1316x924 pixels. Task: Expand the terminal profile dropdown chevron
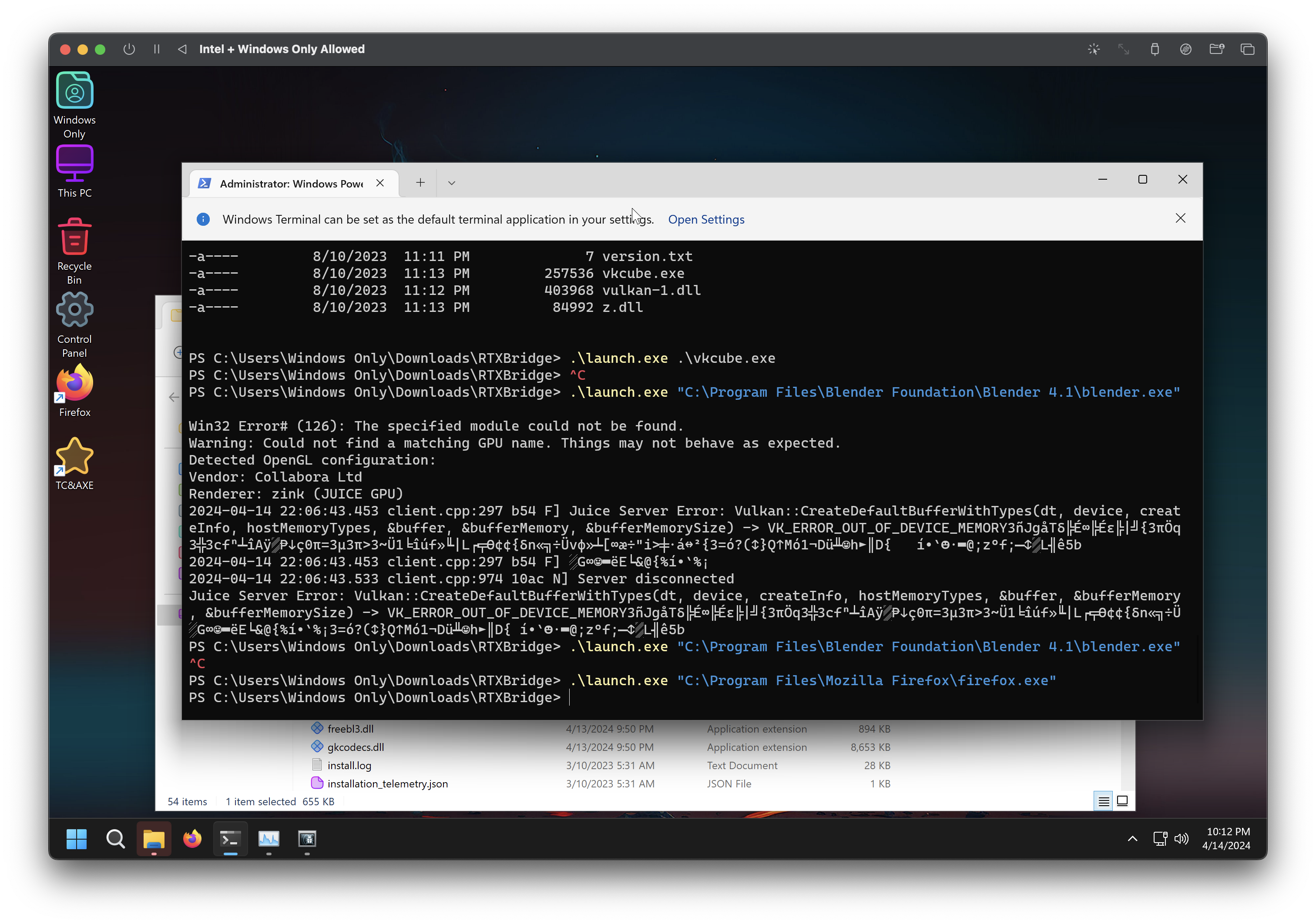click(x=452, y=183)
